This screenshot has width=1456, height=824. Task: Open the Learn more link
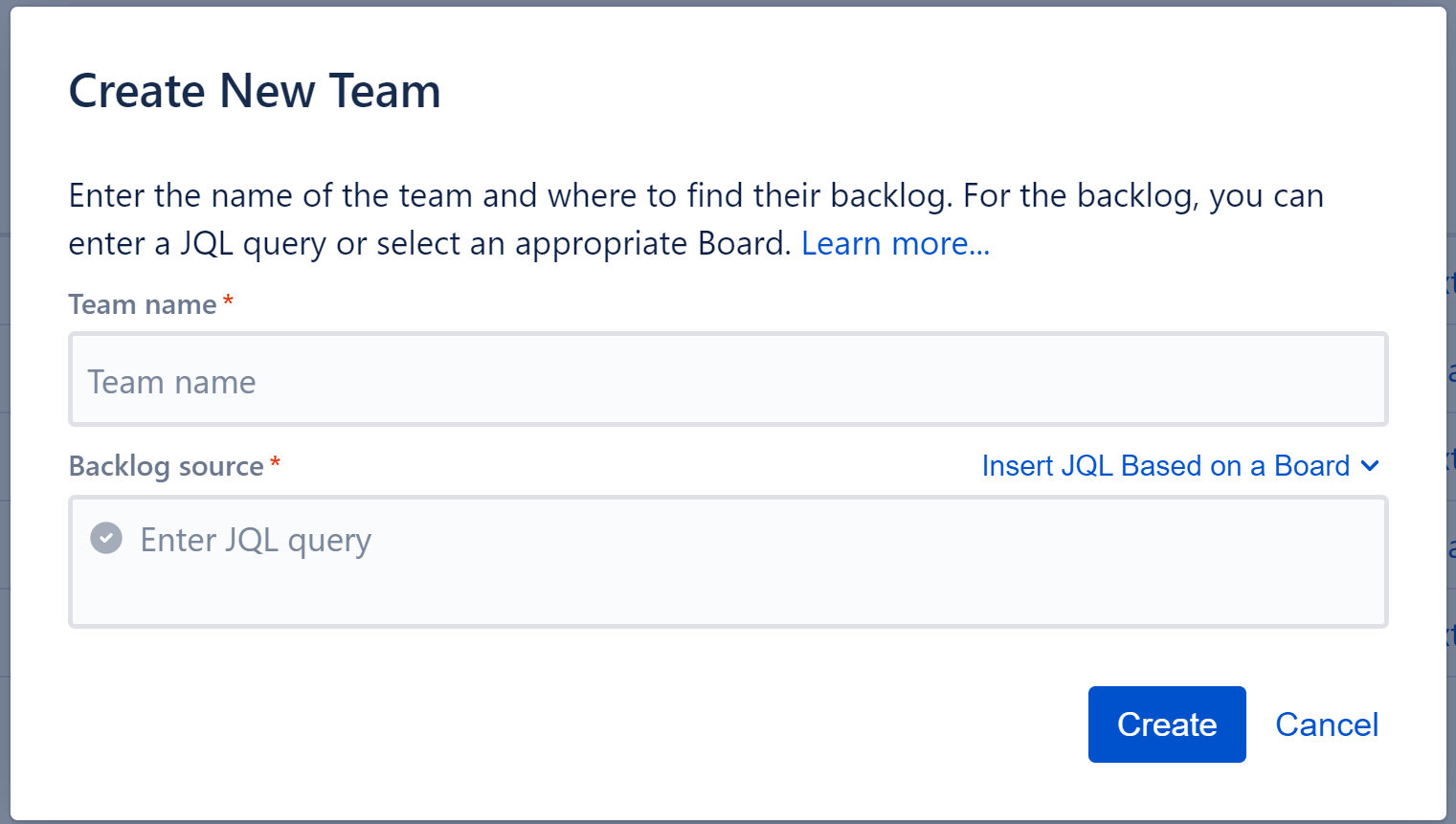coord(893,243)
